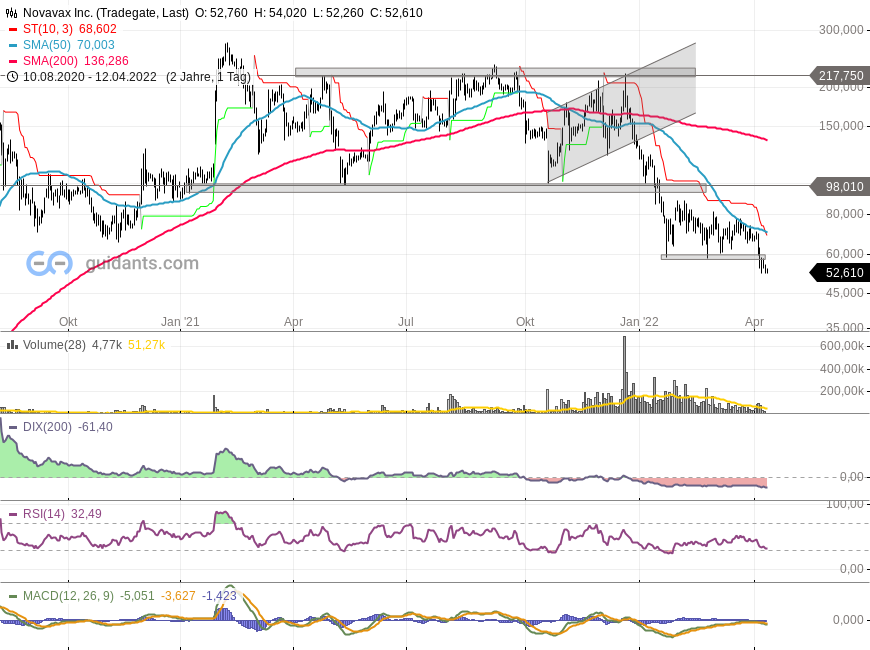The height and width of the screenshot is (650, 870).
Task: Open the Volume(28) indicator label
Action: point(54,345)
